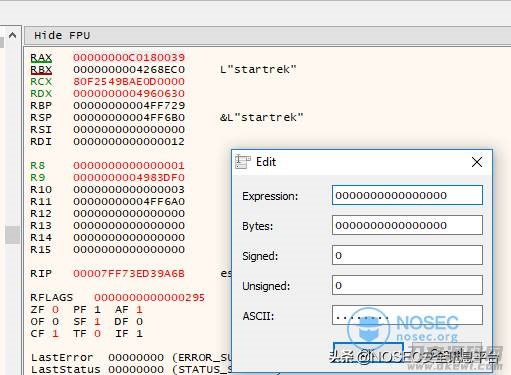Click the R8 register name

click(37, 165)
